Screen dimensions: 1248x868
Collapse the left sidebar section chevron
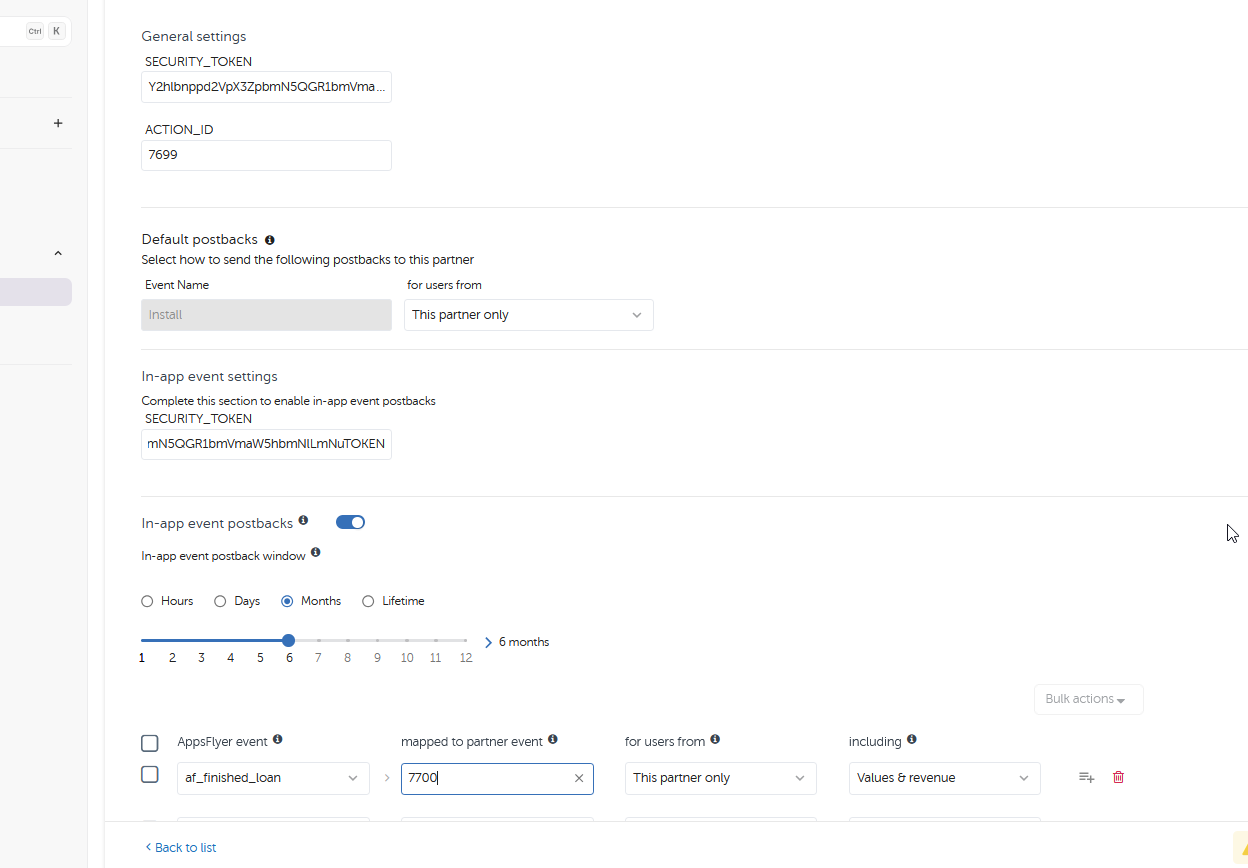pos(58,253)
